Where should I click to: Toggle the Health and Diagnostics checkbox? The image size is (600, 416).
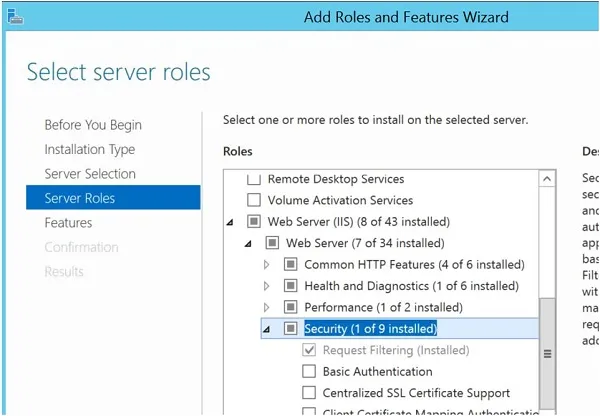(290, 286)
